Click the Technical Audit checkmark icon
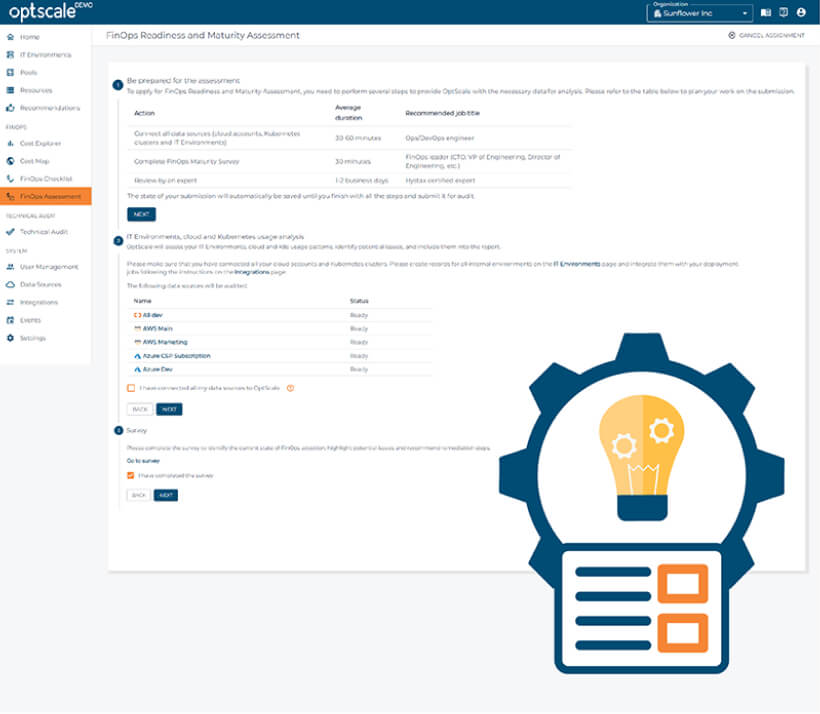 click(10, 231)
